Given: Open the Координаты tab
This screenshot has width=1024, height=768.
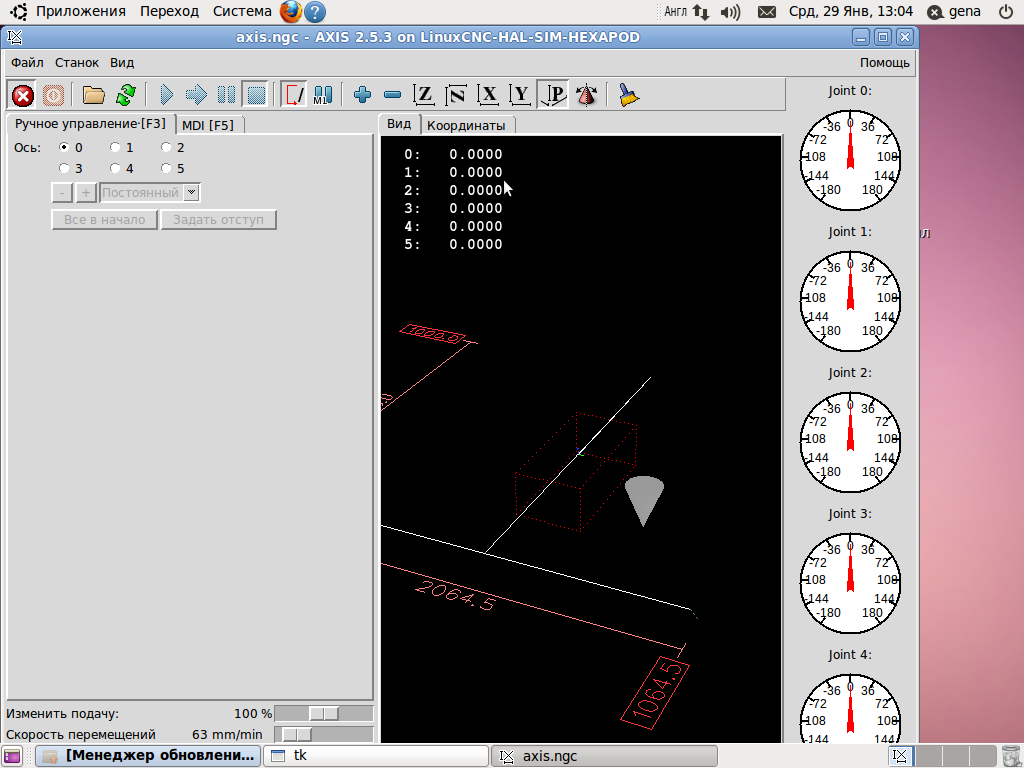Looking at the screenshot, I should tap(465, 125).
